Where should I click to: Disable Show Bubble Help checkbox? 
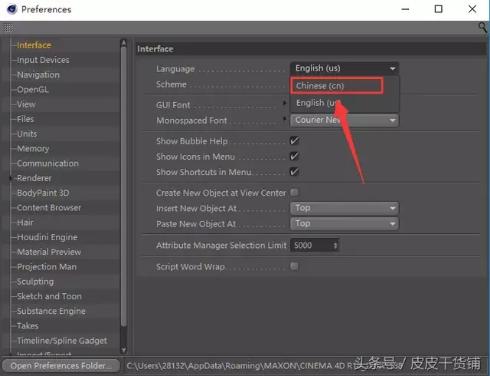294,141
